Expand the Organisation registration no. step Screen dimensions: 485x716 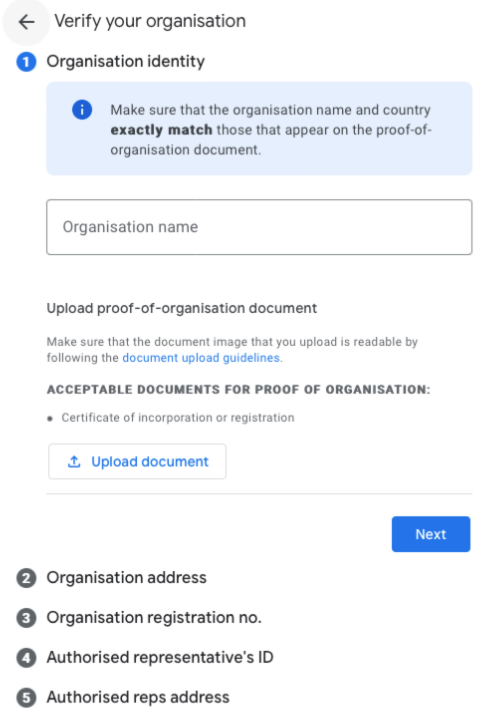tap(154, 617)
